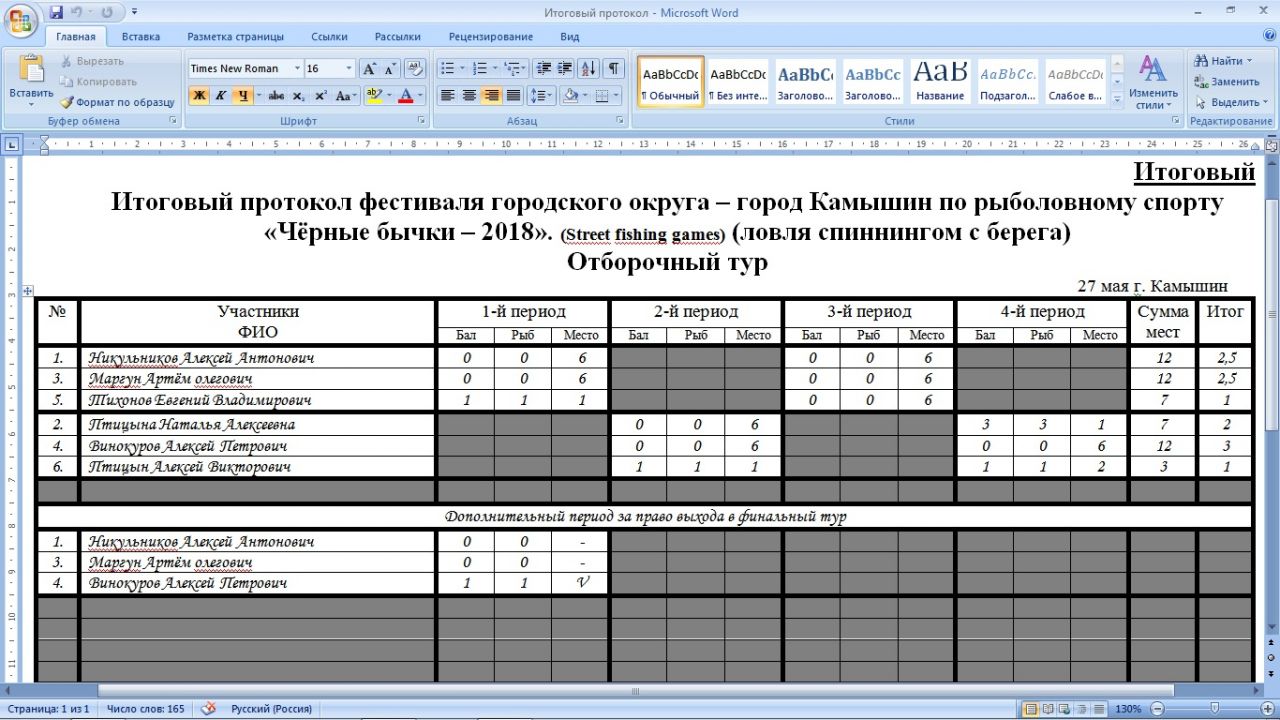Open the Рассылки tab
The width and height of the screenshot is (1280, 720).
[x=398, y=37]
